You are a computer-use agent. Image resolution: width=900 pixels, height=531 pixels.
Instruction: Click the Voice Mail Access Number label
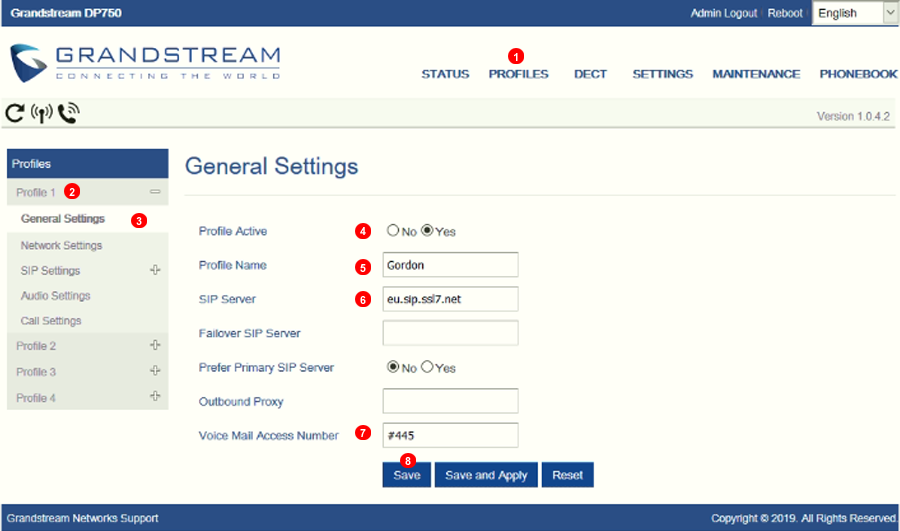click(x=269, y=436)
